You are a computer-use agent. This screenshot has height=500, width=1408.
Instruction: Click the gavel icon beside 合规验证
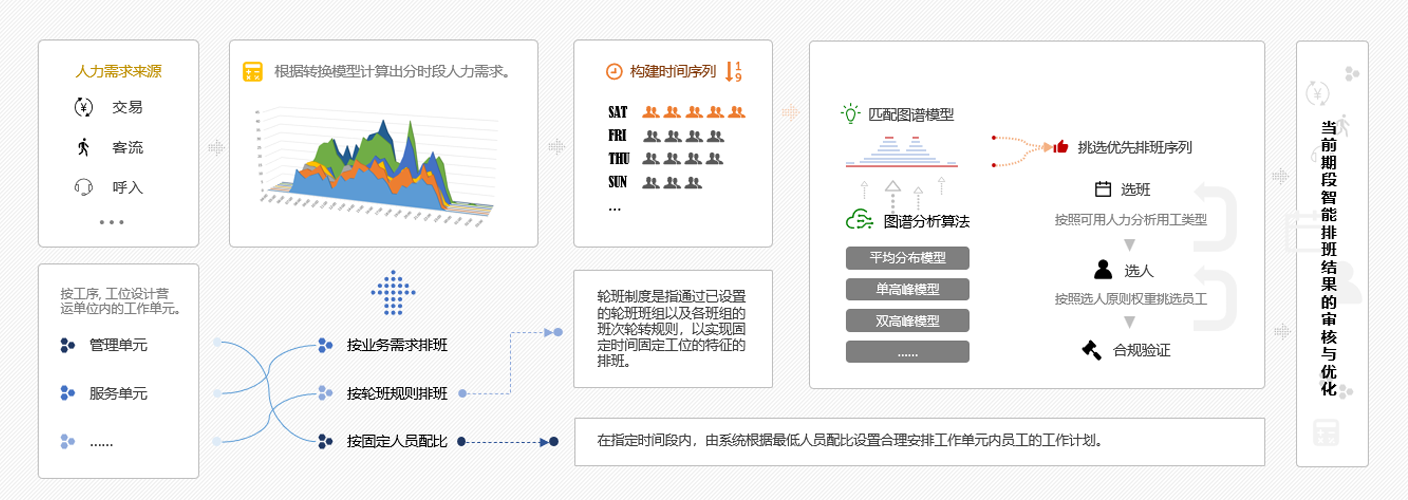[x=1091, y=350]
